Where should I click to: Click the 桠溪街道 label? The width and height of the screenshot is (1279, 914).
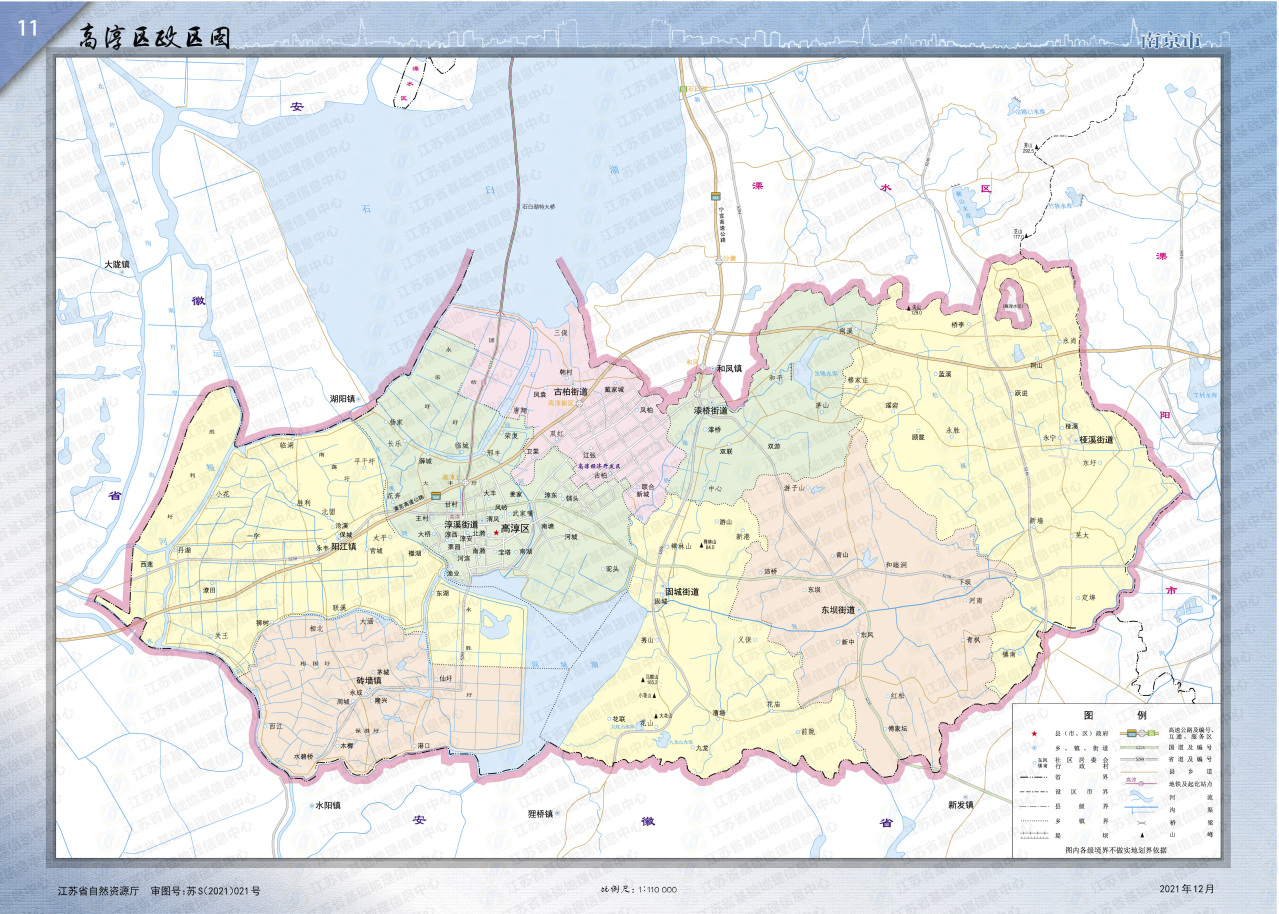pyautogui.click(x=1097, y=440)
